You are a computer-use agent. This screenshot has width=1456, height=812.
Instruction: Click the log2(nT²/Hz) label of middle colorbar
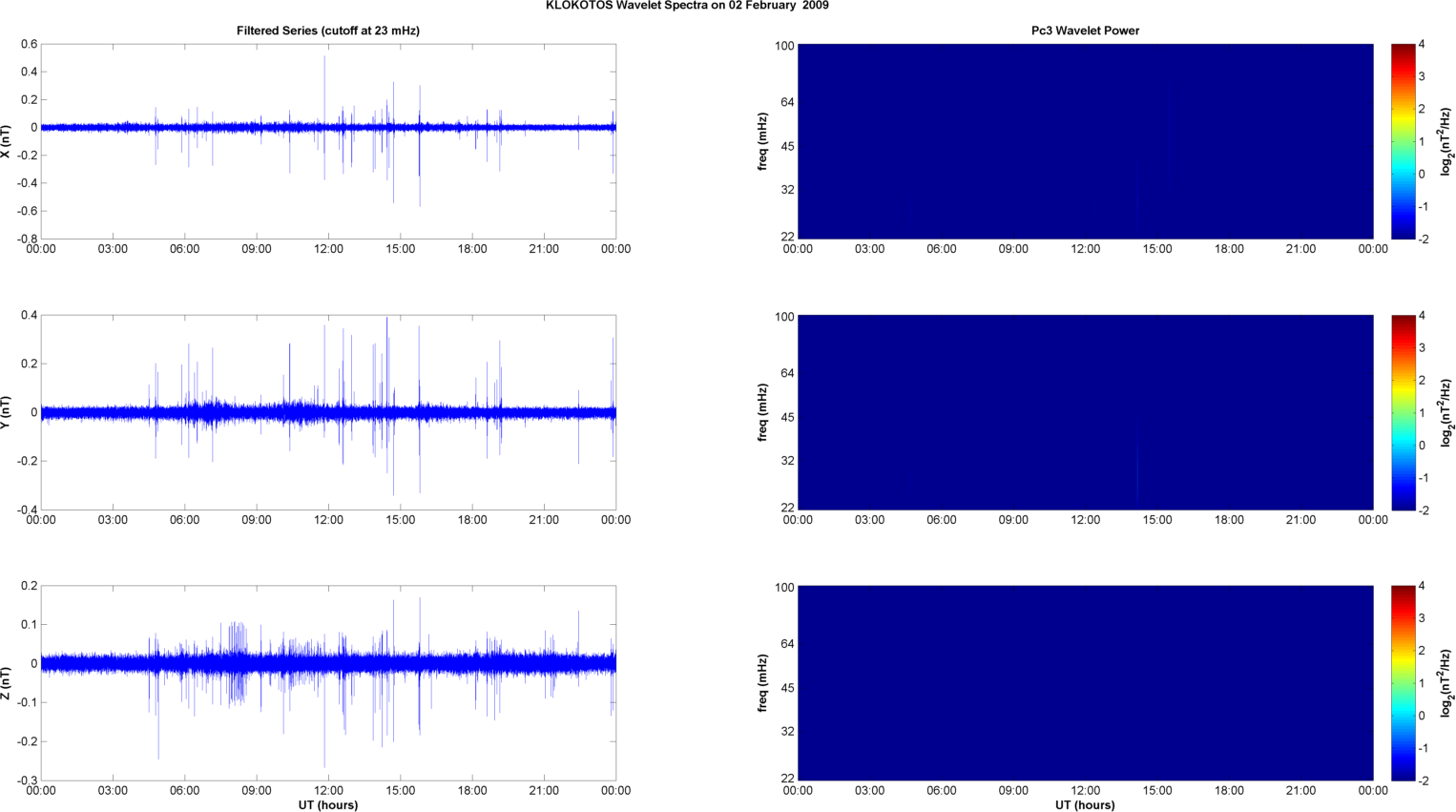1446,412
